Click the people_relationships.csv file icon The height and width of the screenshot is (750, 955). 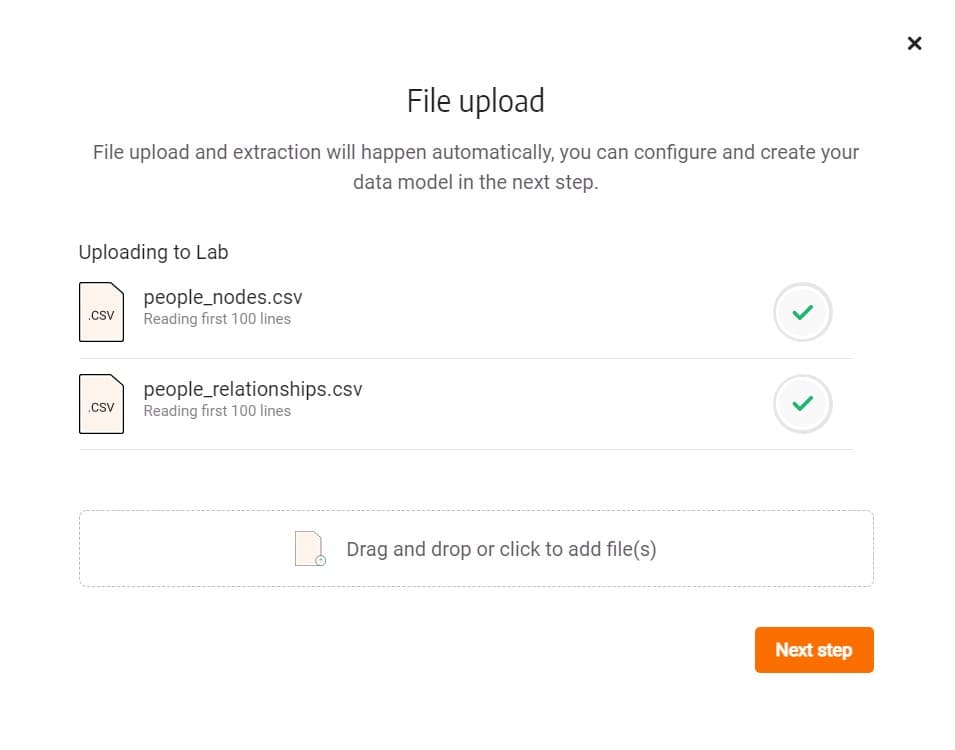click(x=101, y=404)
